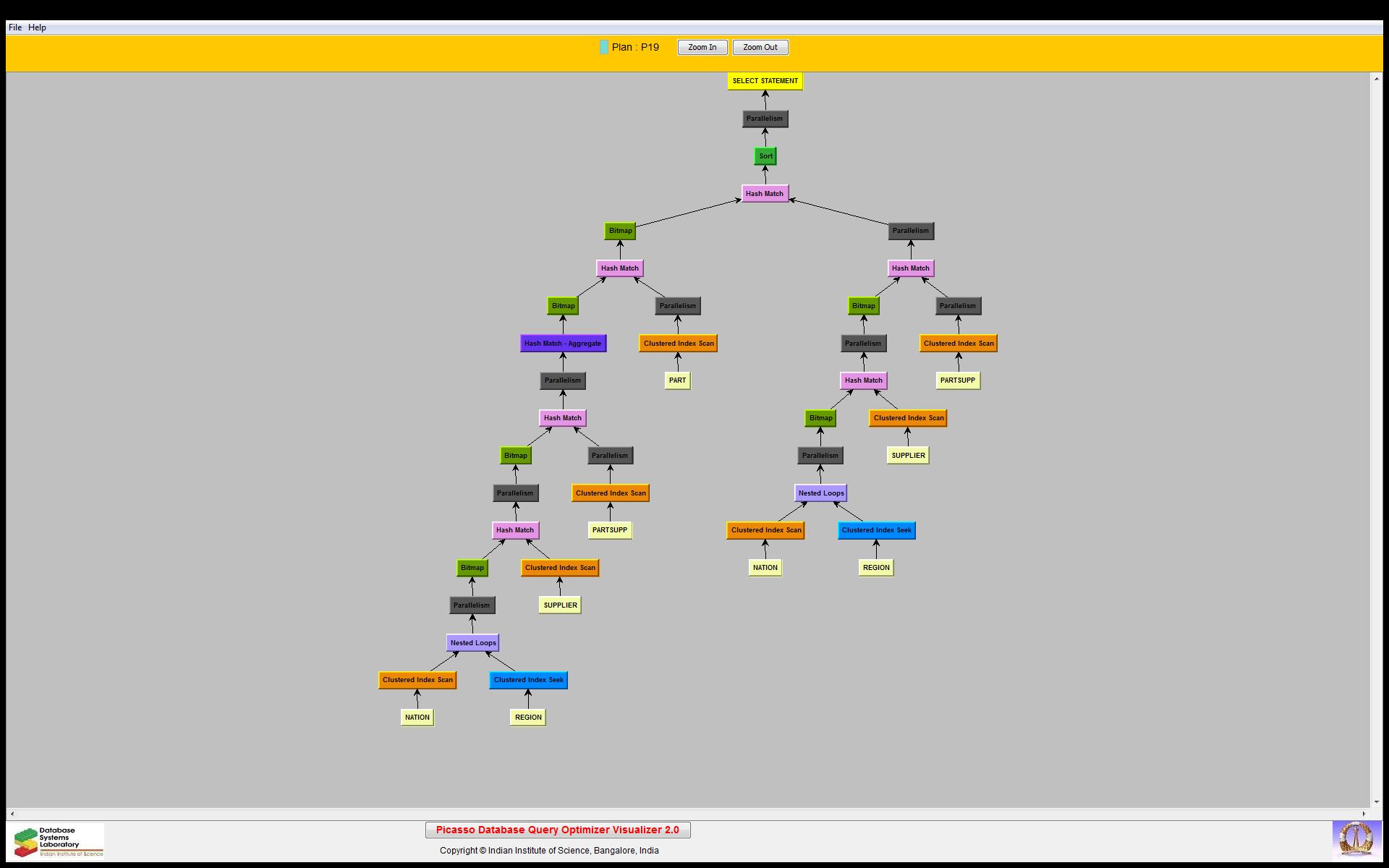Click the scroll-up arrow of vertical scrollbar
This screenshot has height=868, width=1389.
coord(1376,78)
